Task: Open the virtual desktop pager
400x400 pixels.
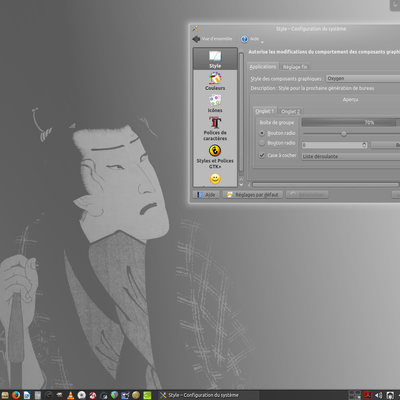Action: coord(354,395)
